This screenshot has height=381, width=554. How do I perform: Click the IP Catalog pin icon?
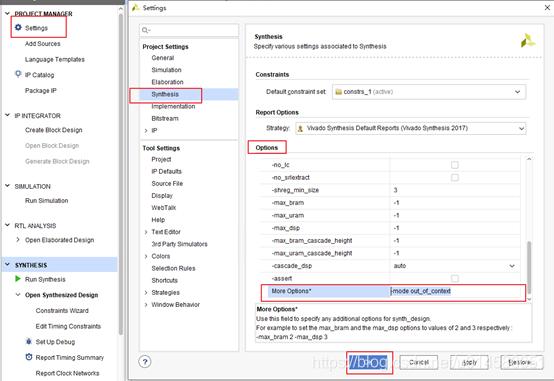(18, 74)
